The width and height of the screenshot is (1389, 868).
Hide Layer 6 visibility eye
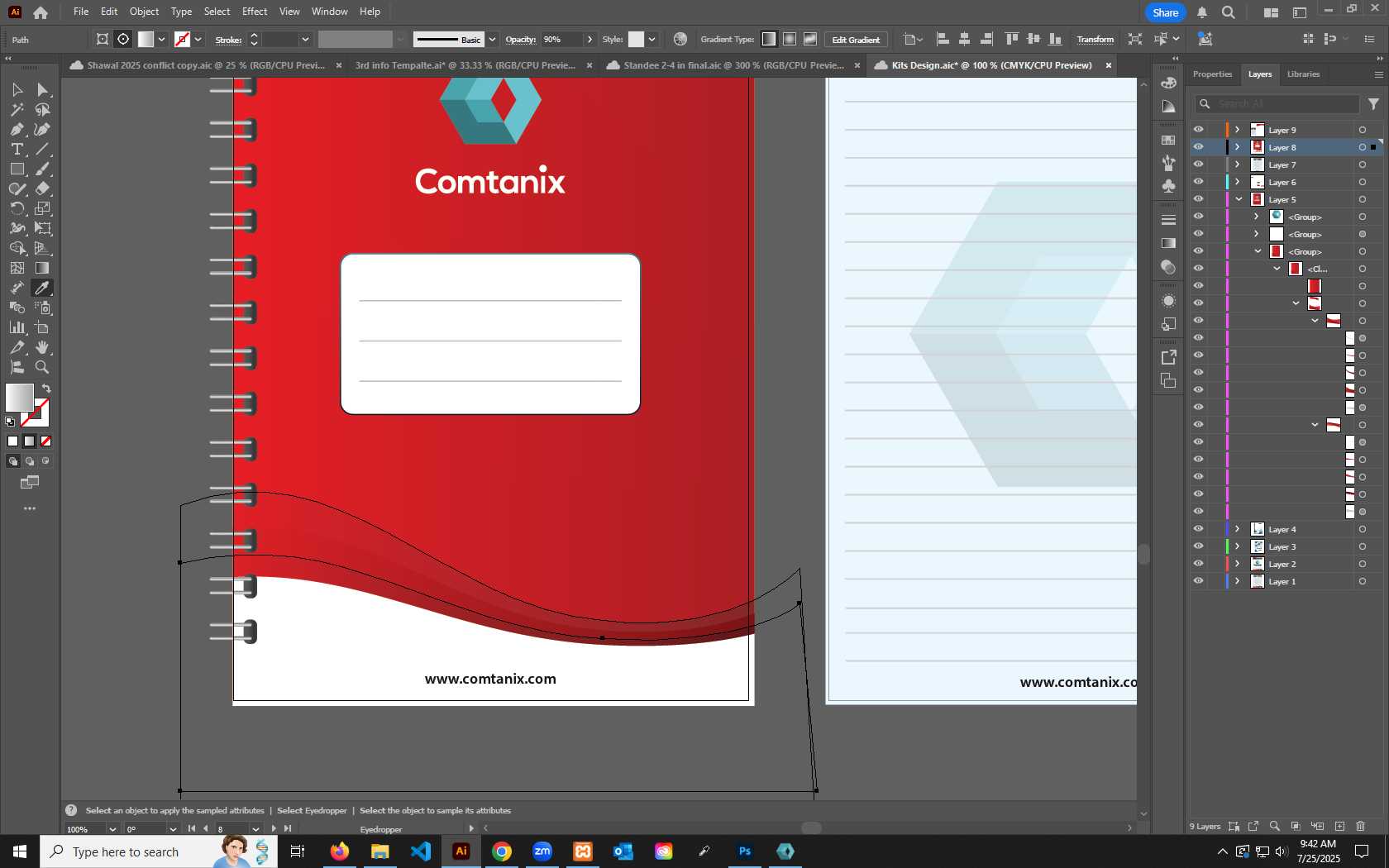pos(1198,182)
